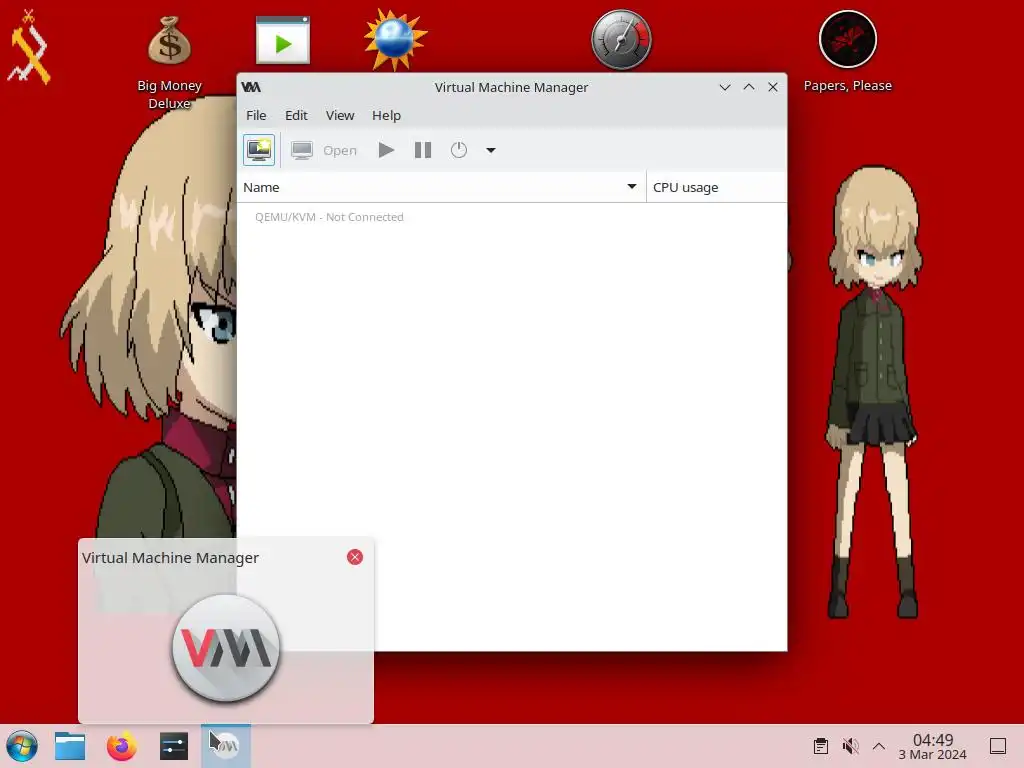Minimize the Virtual Machine Manager window
1024x768 pixels.
coord(725,87)
